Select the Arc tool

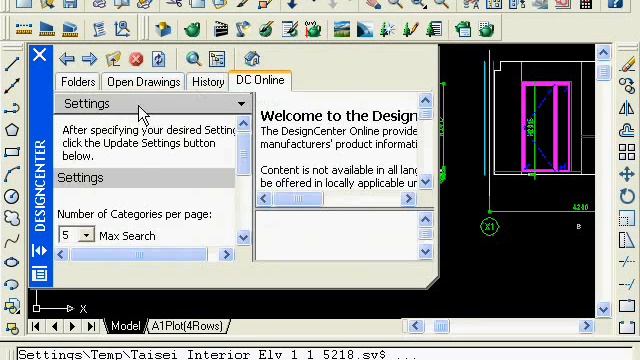pyautogui.click(x=12, y=174)
